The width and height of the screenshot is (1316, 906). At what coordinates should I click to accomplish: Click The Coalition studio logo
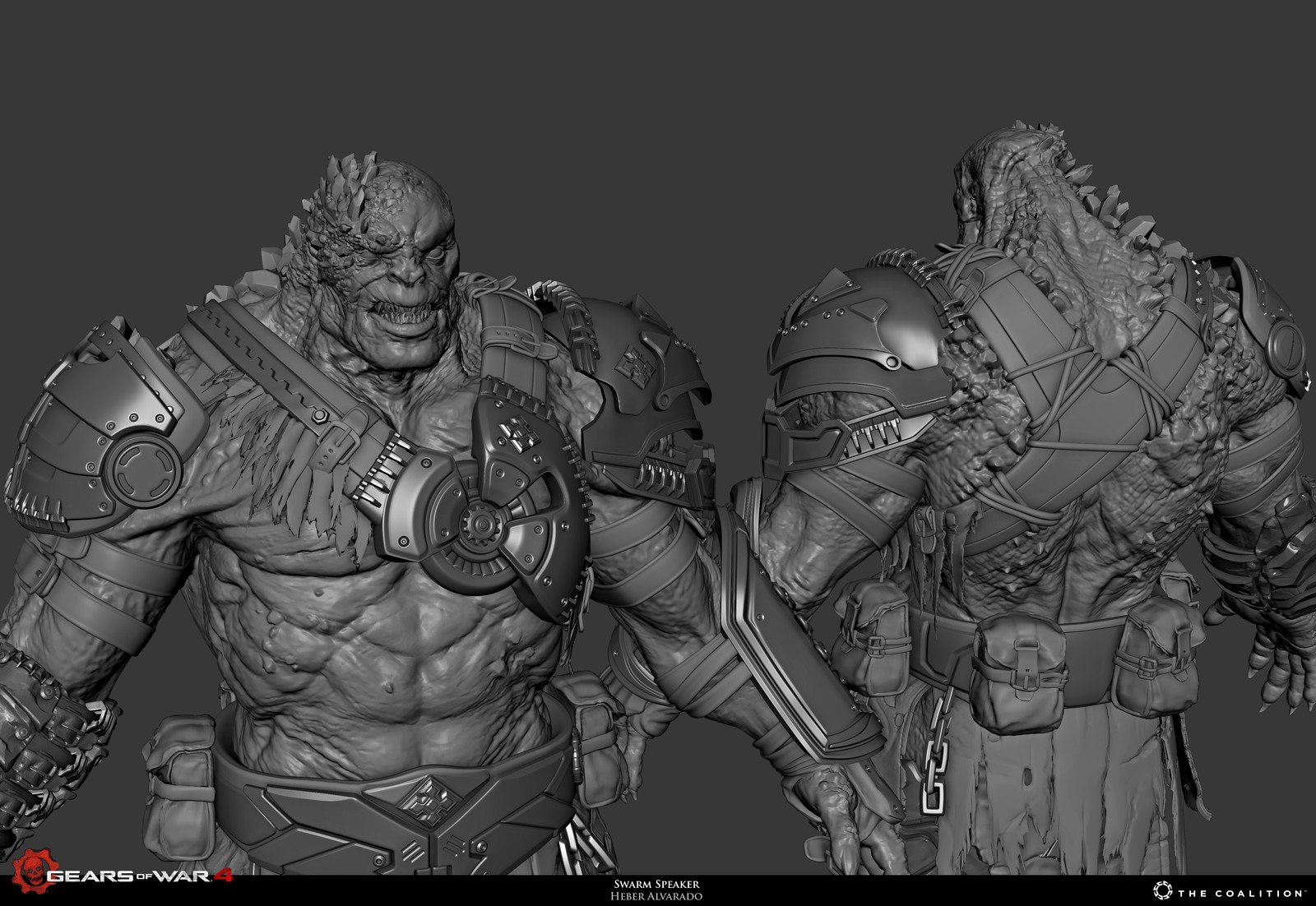1229,891
